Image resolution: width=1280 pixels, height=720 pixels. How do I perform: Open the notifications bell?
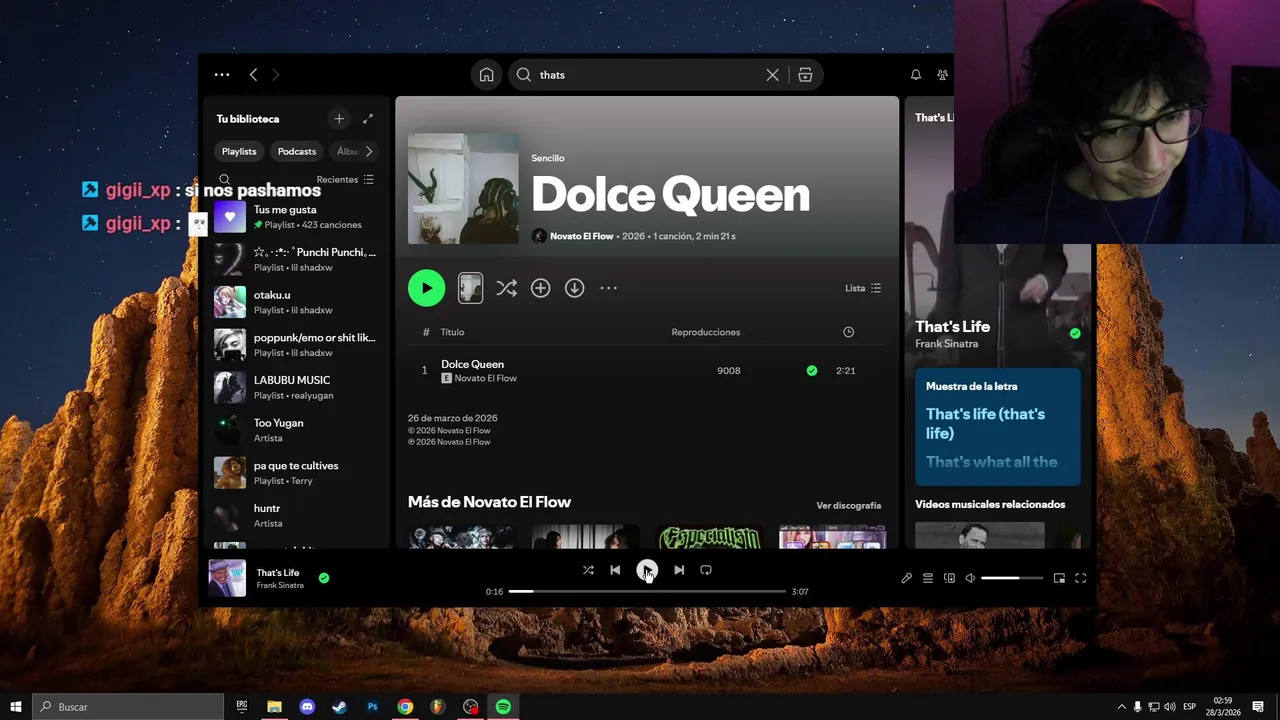[x=915, y=75]
